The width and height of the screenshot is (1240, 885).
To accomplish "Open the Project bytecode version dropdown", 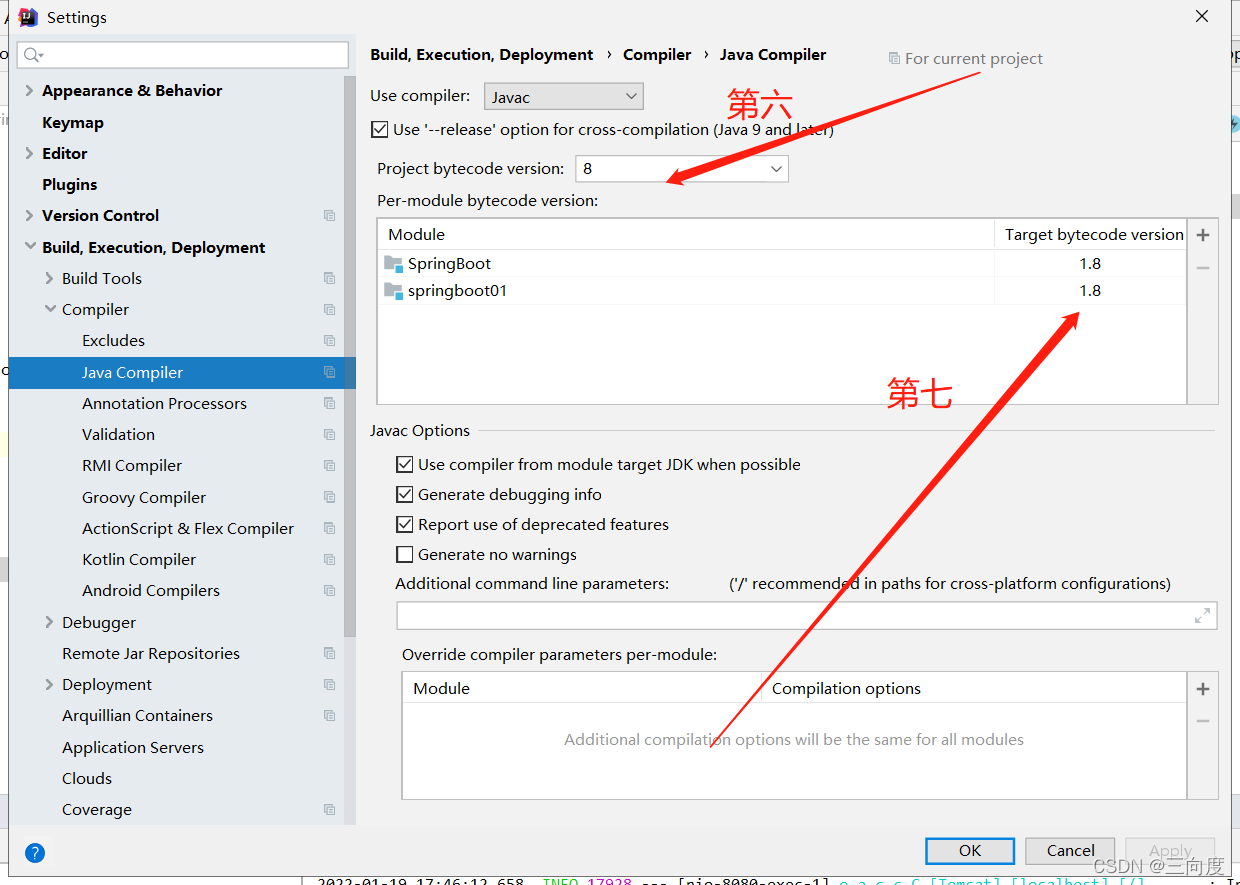I will [x=682, y=169].
